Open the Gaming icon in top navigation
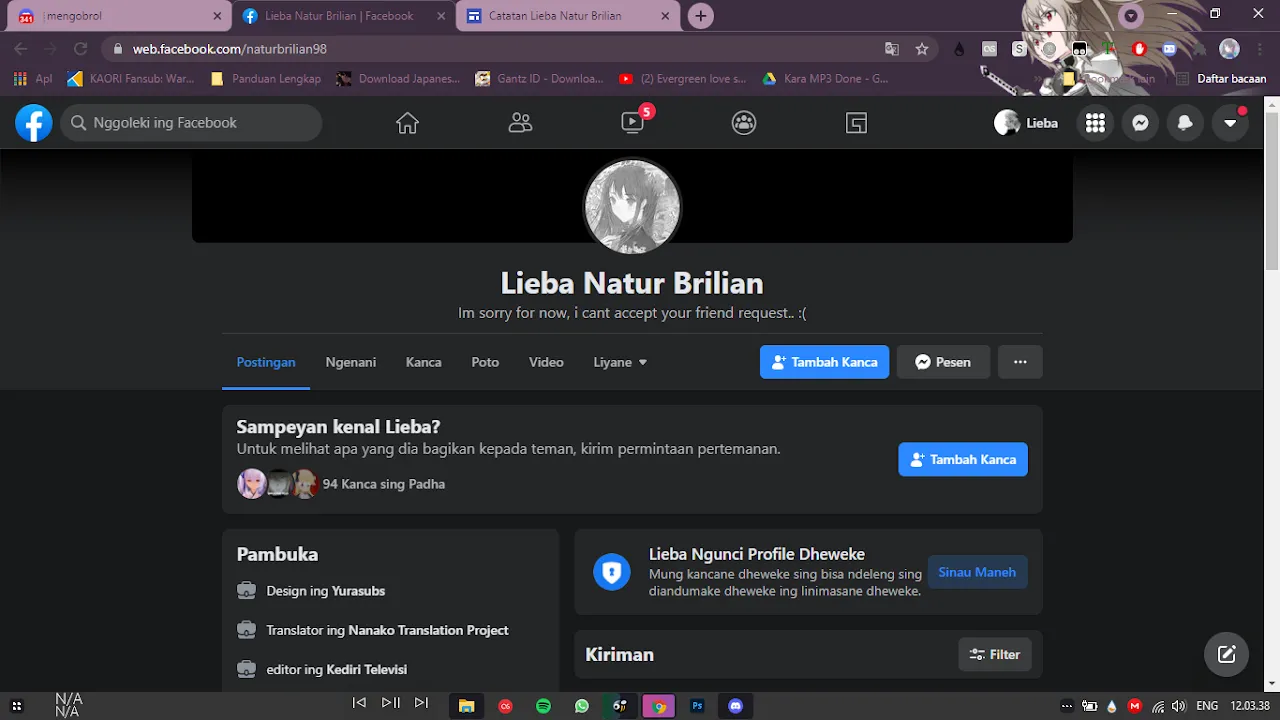 (856, 123)
